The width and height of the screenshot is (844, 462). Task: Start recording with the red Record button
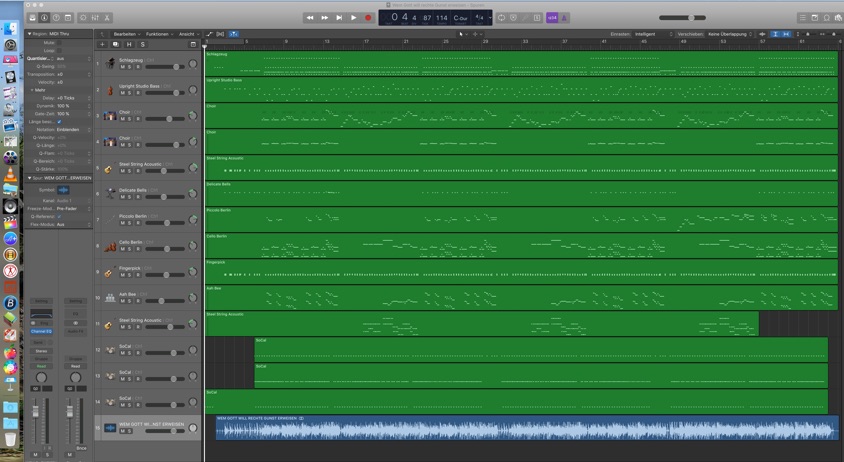[368, 18]
